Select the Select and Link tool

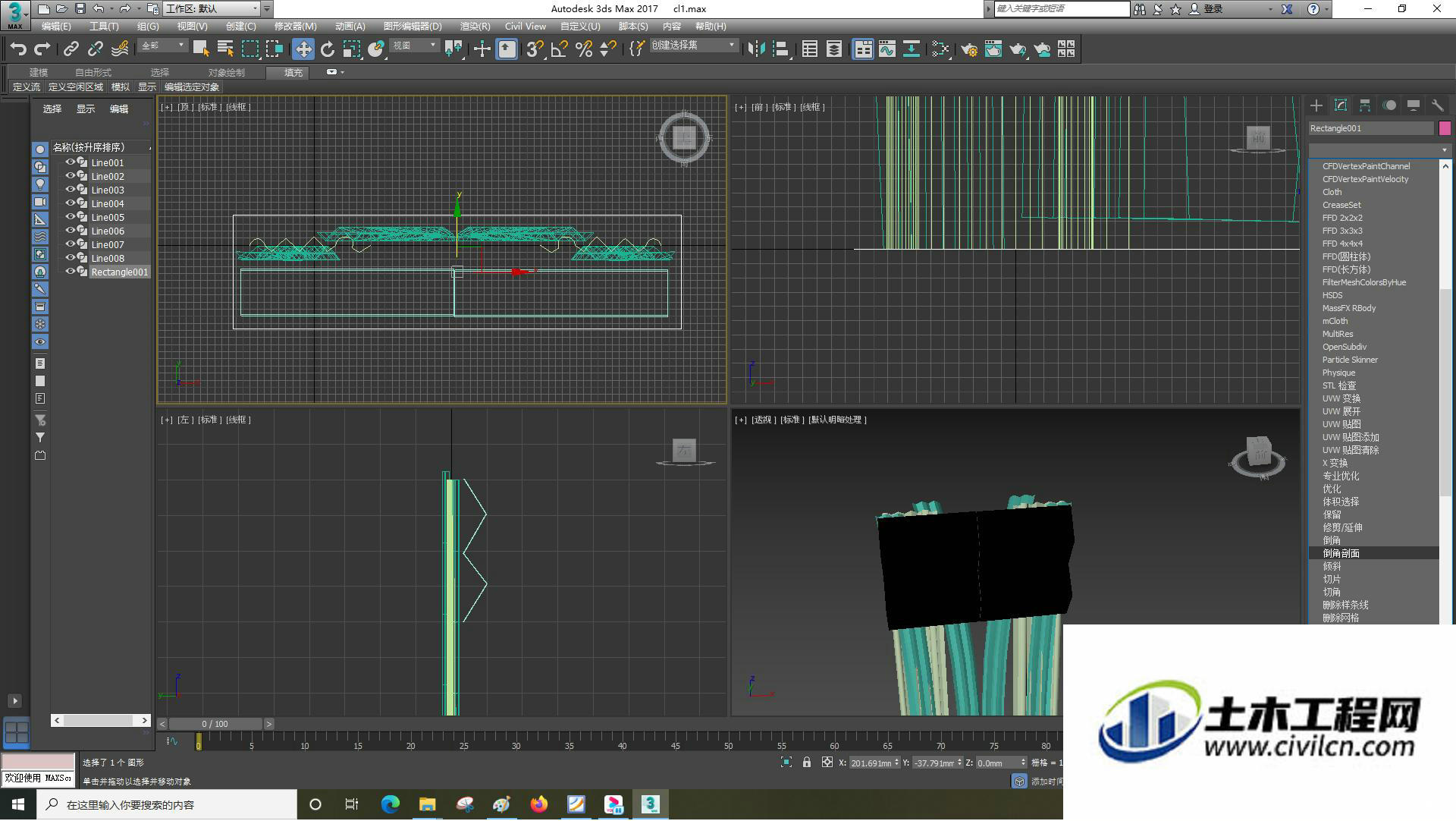71,49
